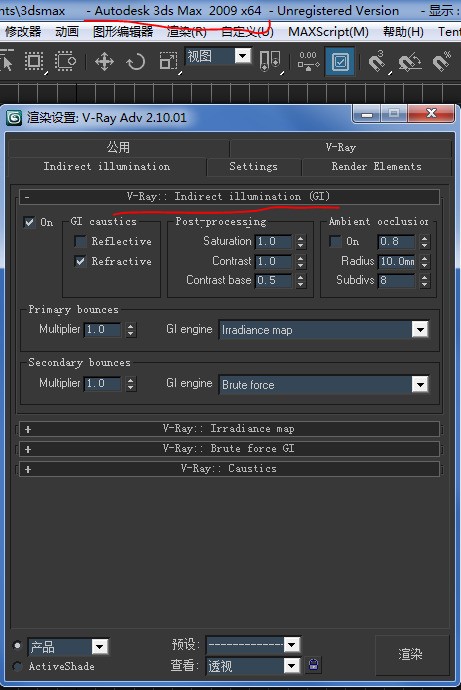This screenshot has height=690, width=461.
Task: Uncheck the GI On checkbox
Action: [29, 222]
